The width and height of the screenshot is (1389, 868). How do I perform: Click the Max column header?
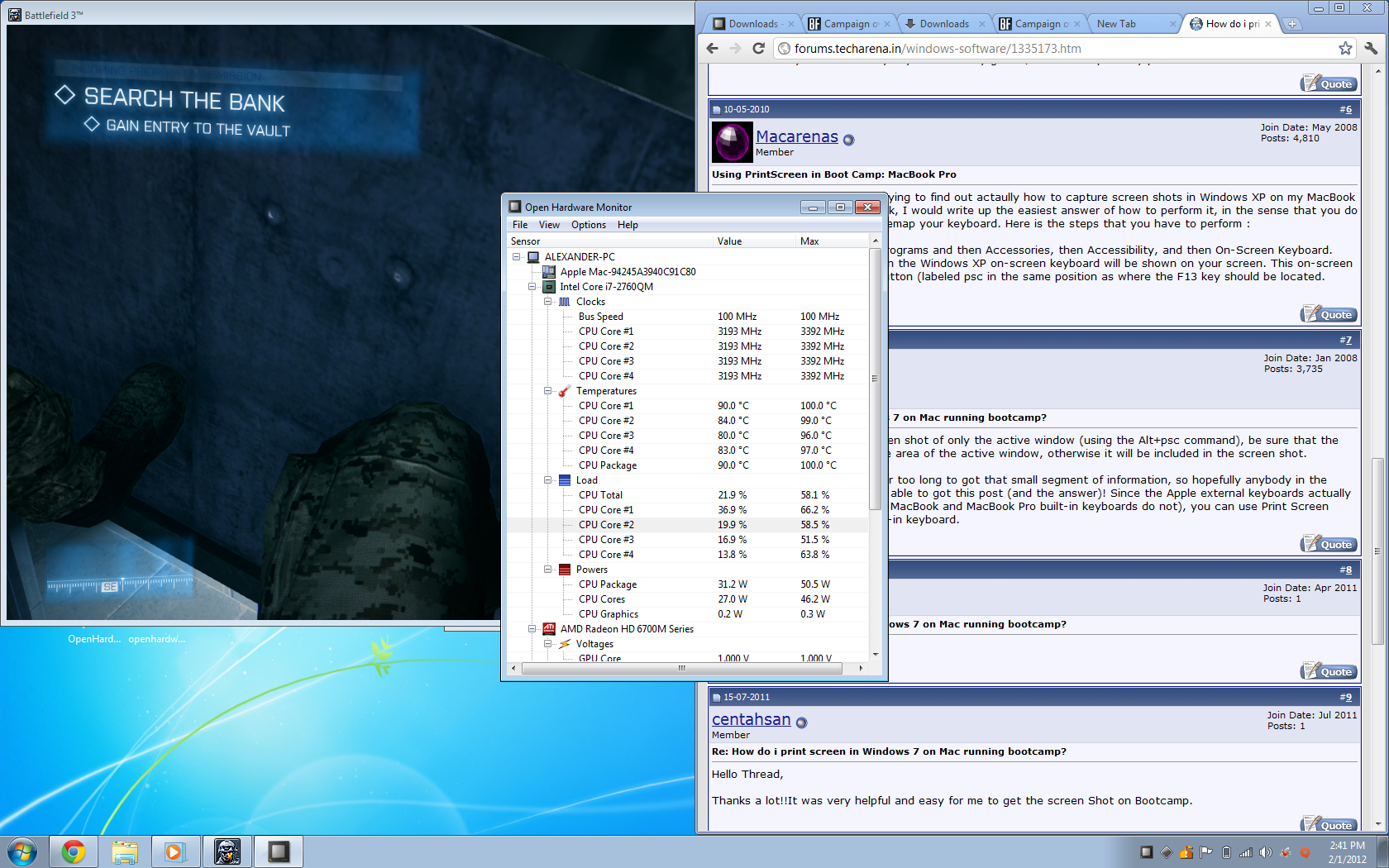coord(833,241)
